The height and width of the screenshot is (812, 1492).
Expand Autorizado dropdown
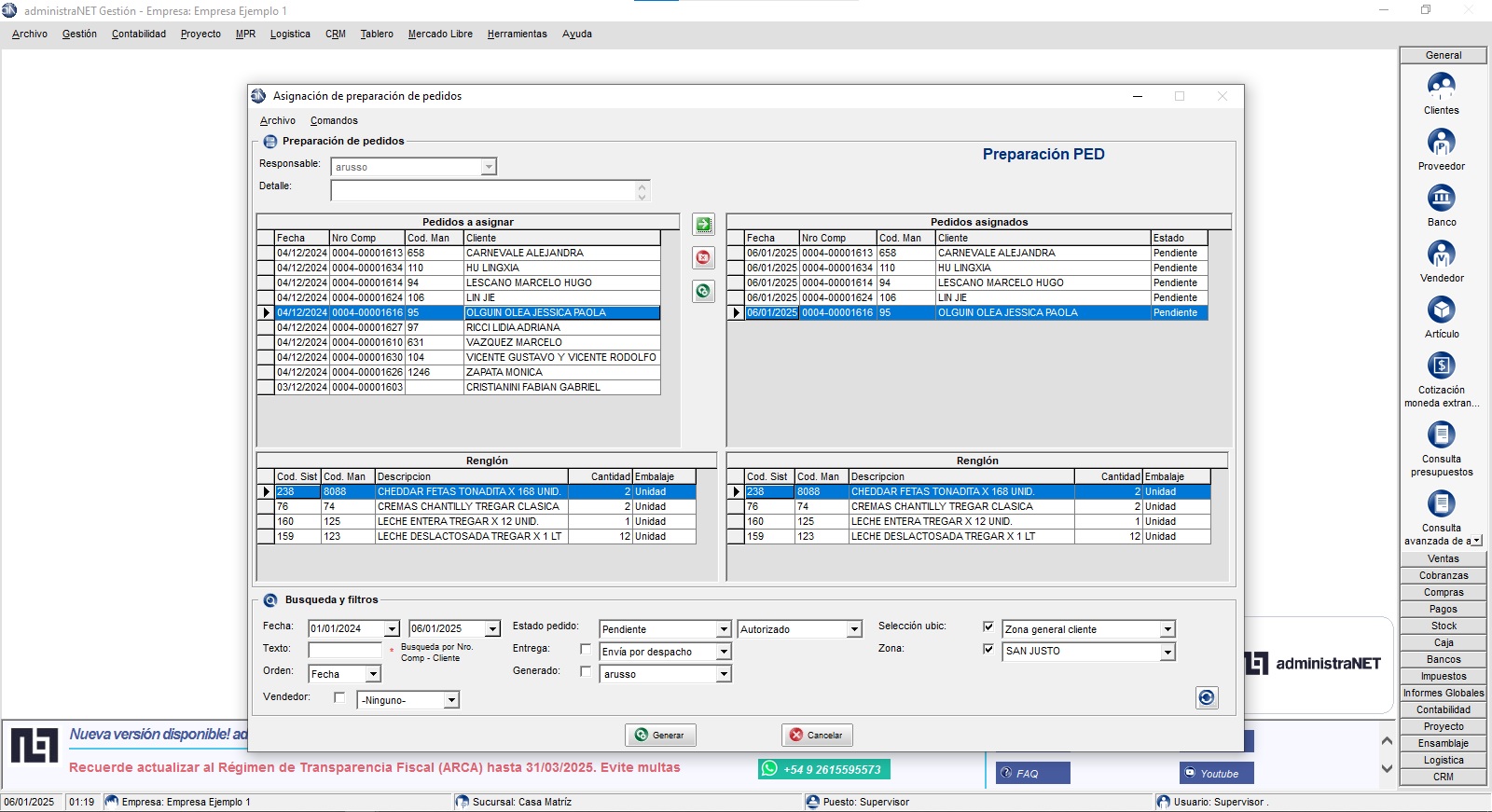tap(854, 629)
